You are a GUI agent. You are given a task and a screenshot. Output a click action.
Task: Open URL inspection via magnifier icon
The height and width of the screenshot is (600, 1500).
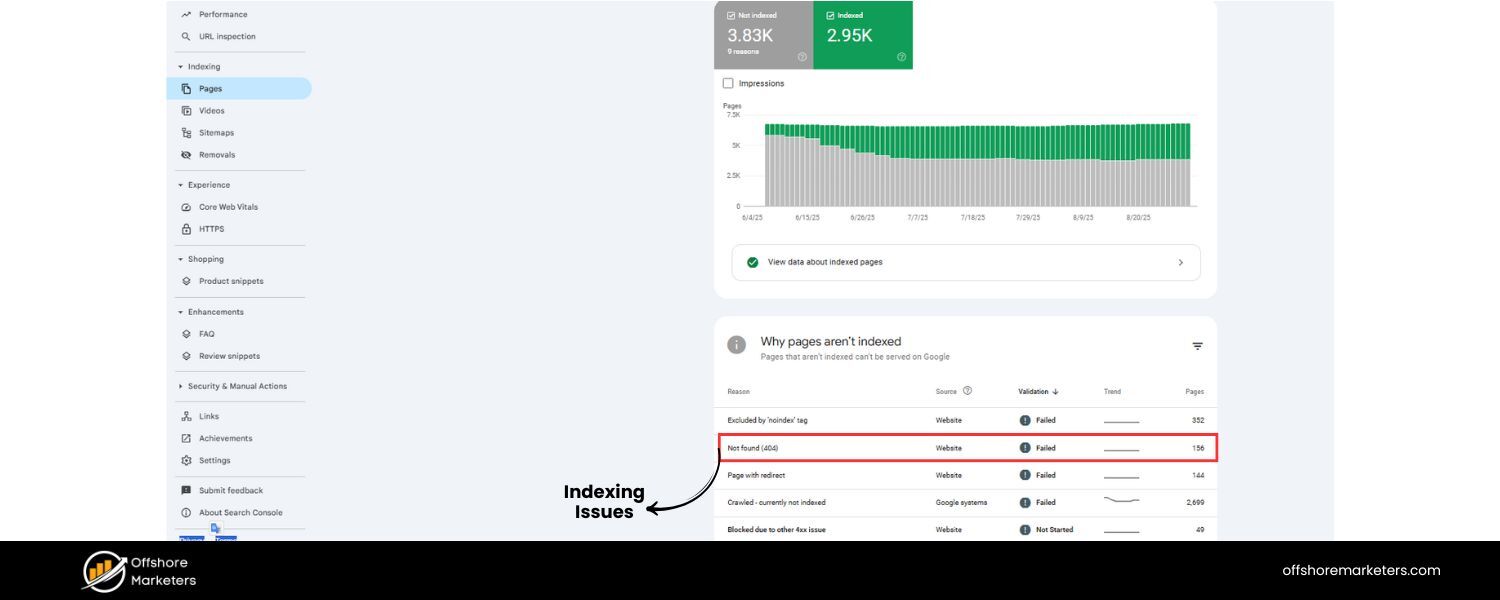tap(185, 36)
